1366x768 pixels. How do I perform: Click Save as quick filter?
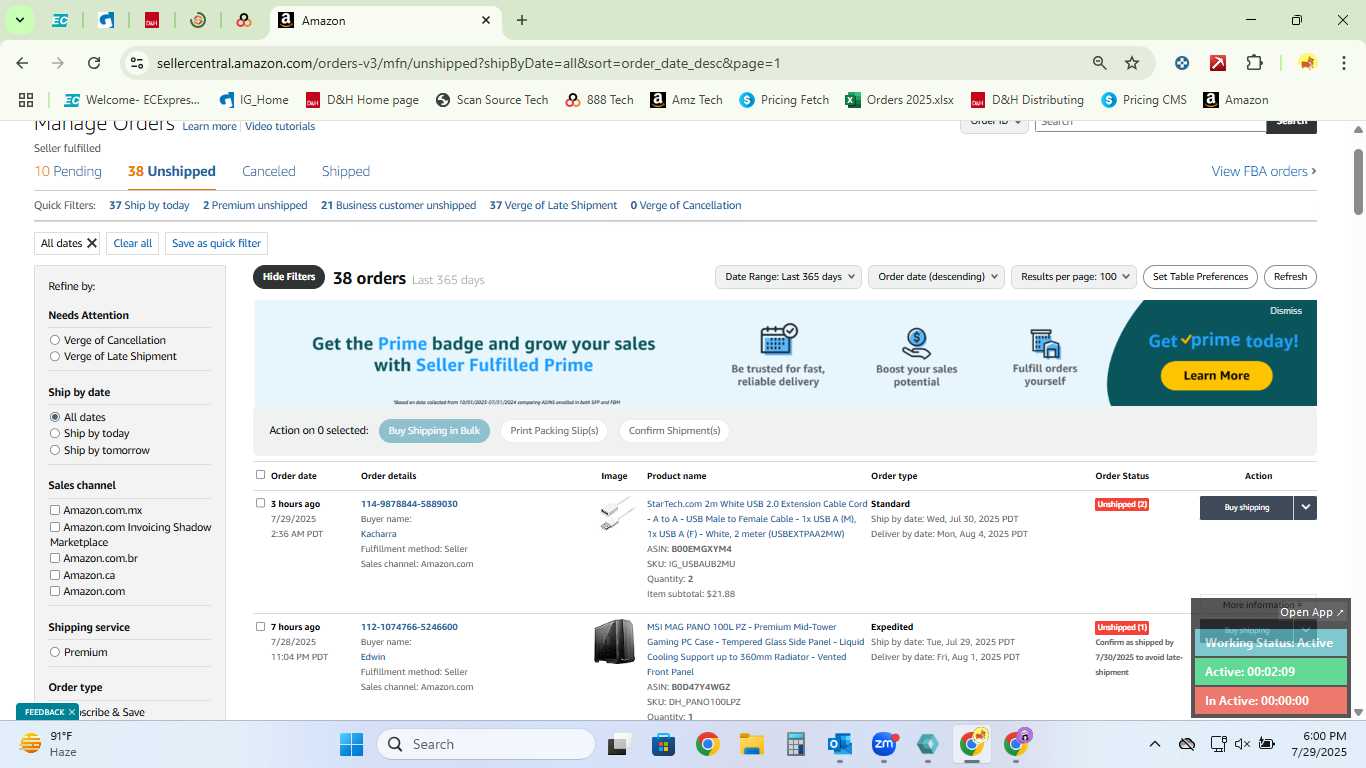216,243
